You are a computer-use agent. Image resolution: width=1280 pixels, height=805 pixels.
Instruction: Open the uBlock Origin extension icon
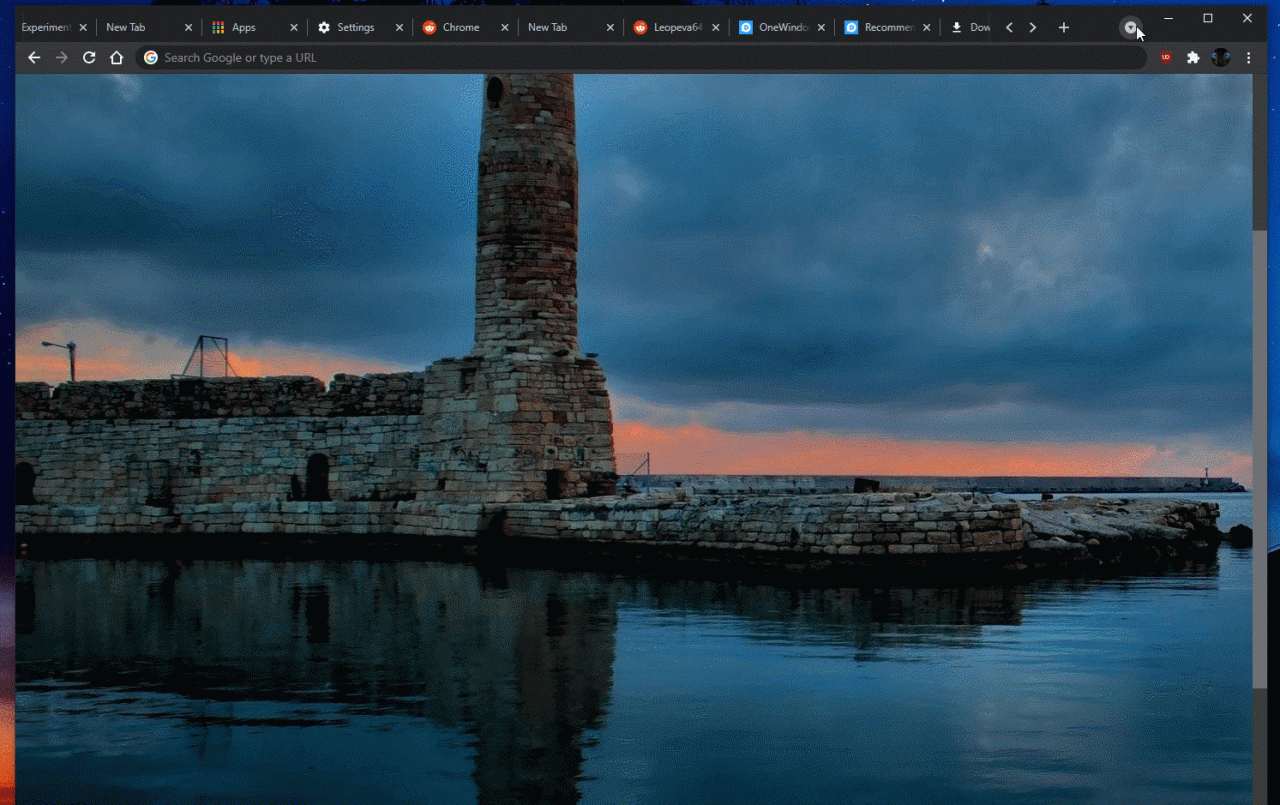coord(1165,58)
